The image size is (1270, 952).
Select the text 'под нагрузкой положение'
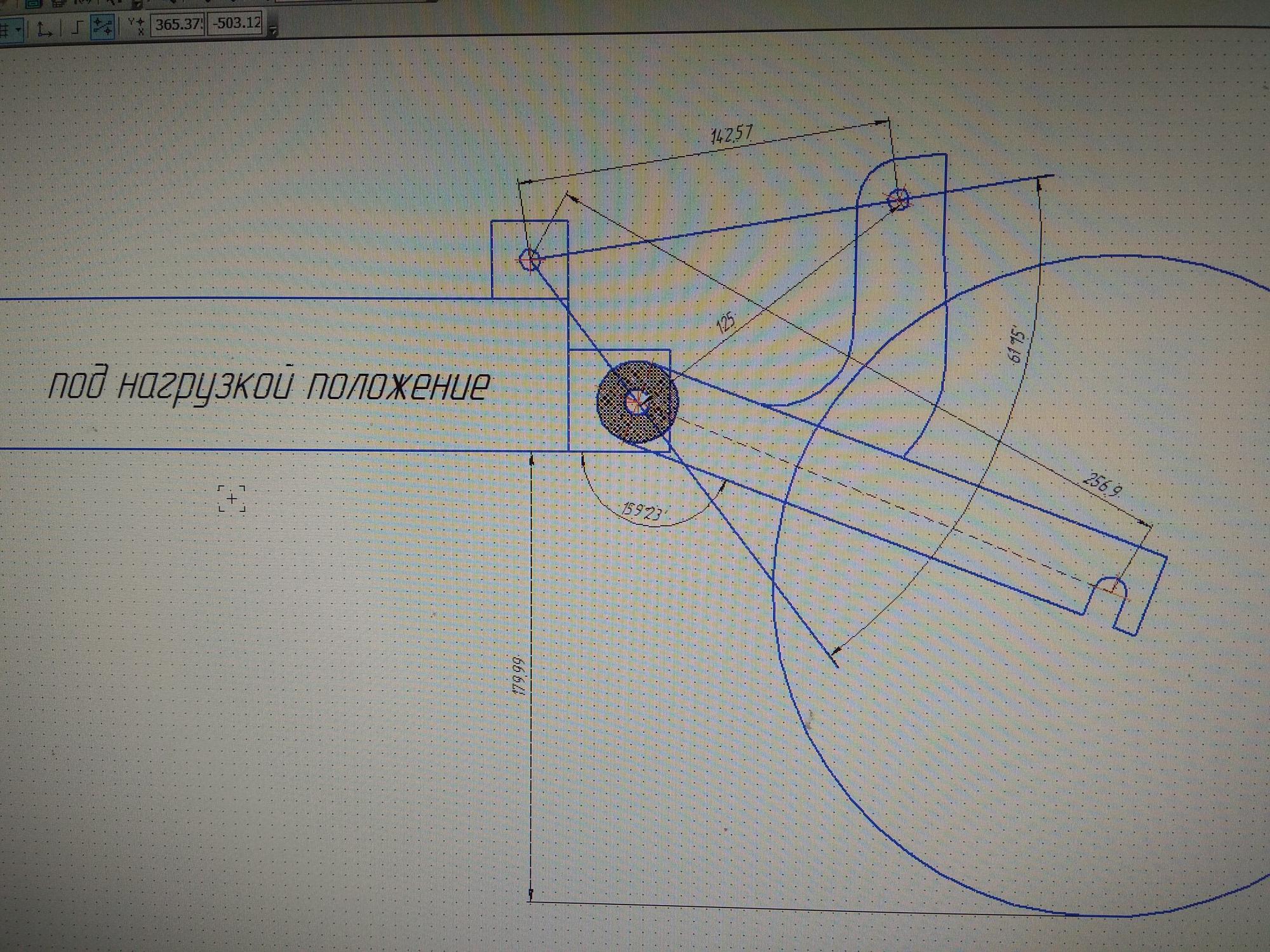click(269, 385)
